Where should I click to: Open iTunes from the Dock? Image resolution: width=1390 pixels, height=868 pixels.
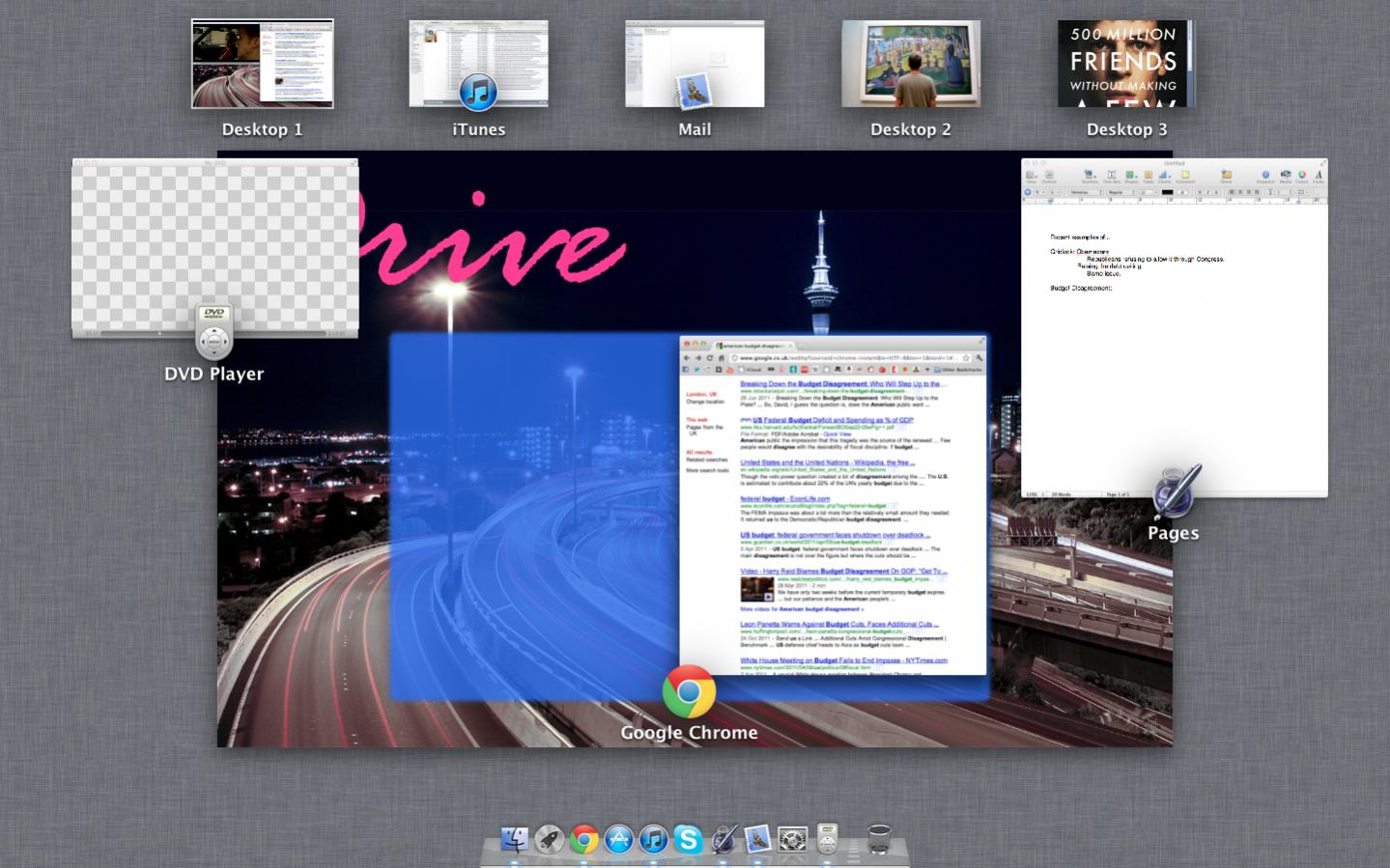pyautogui.click(x=653, y=839)
